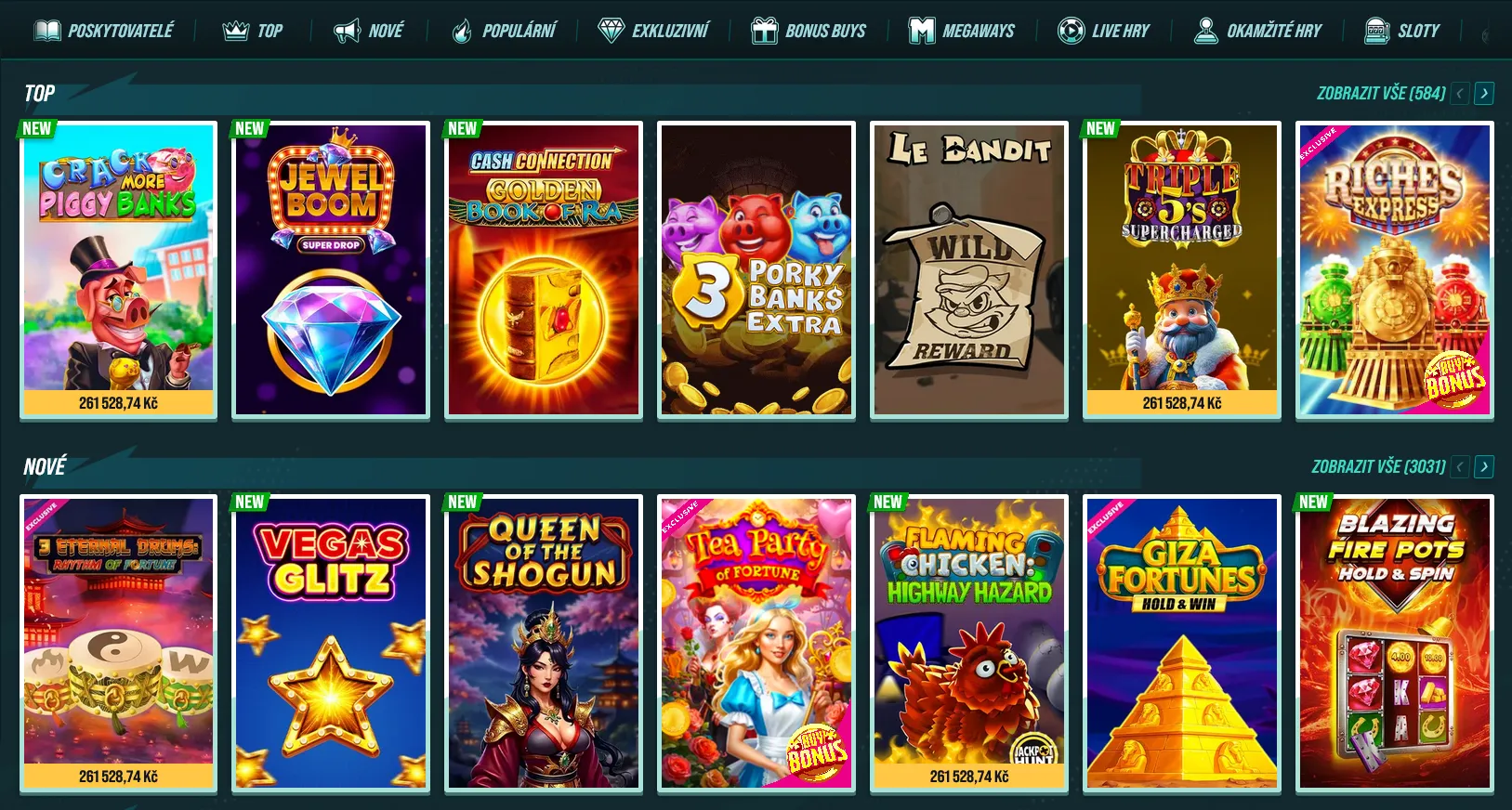The height and width of the screenshot is (810, 1512).
Task: Click the Okamžité Hry person icon
Action: 1205,31
